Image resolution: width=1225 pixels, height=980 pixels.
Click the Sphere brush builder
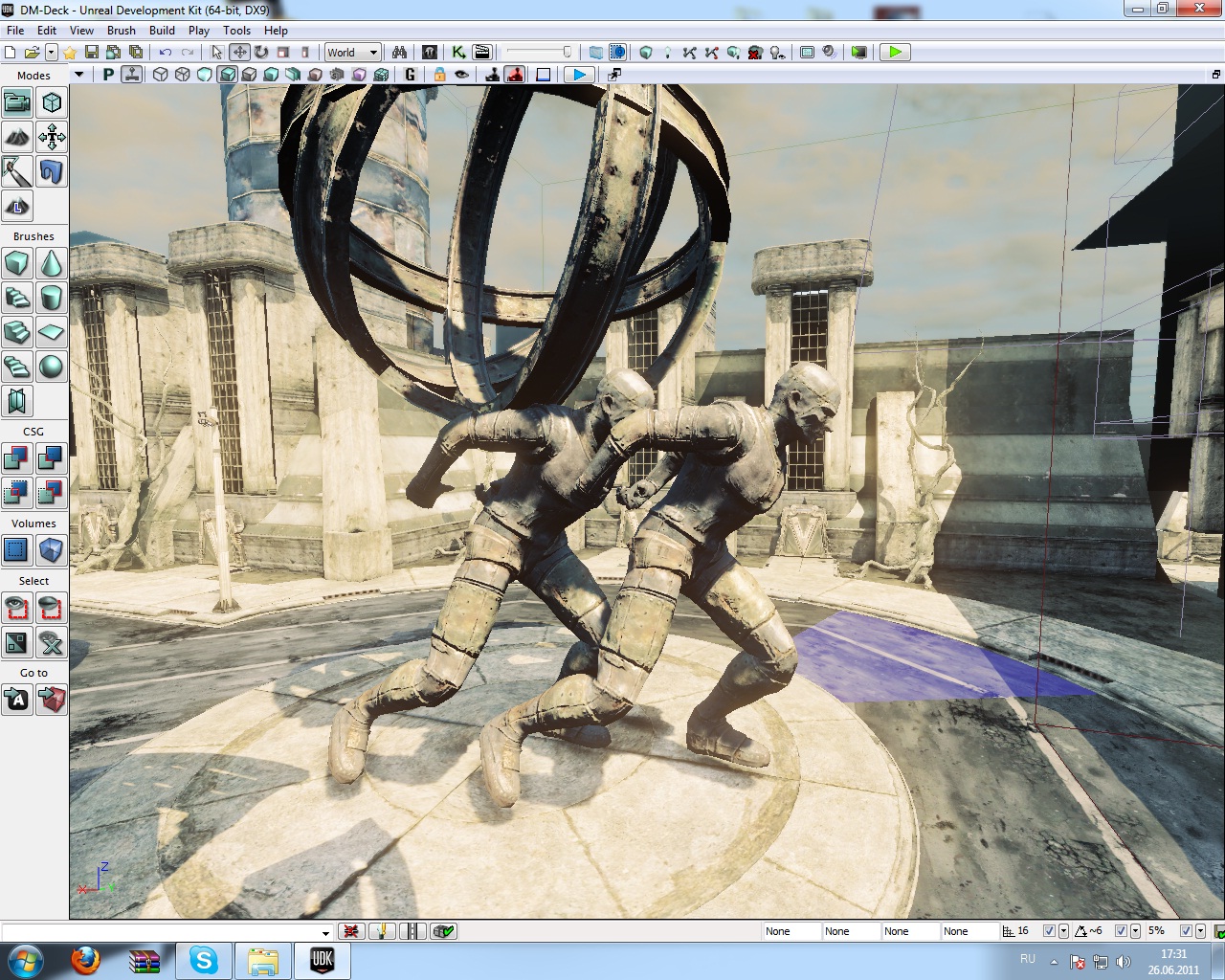[52, 367]
